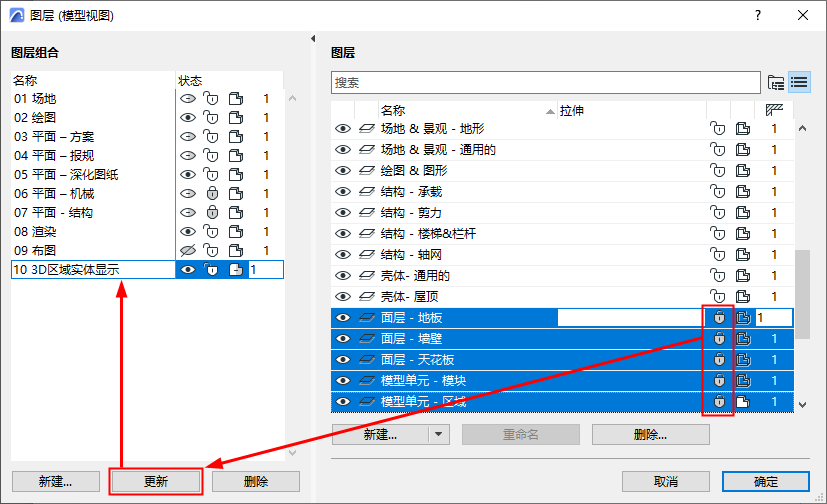Viewport: 827px width, 504px height.
Task: Click lock icon for 01 场地 combination
Action: click(211, 99)
